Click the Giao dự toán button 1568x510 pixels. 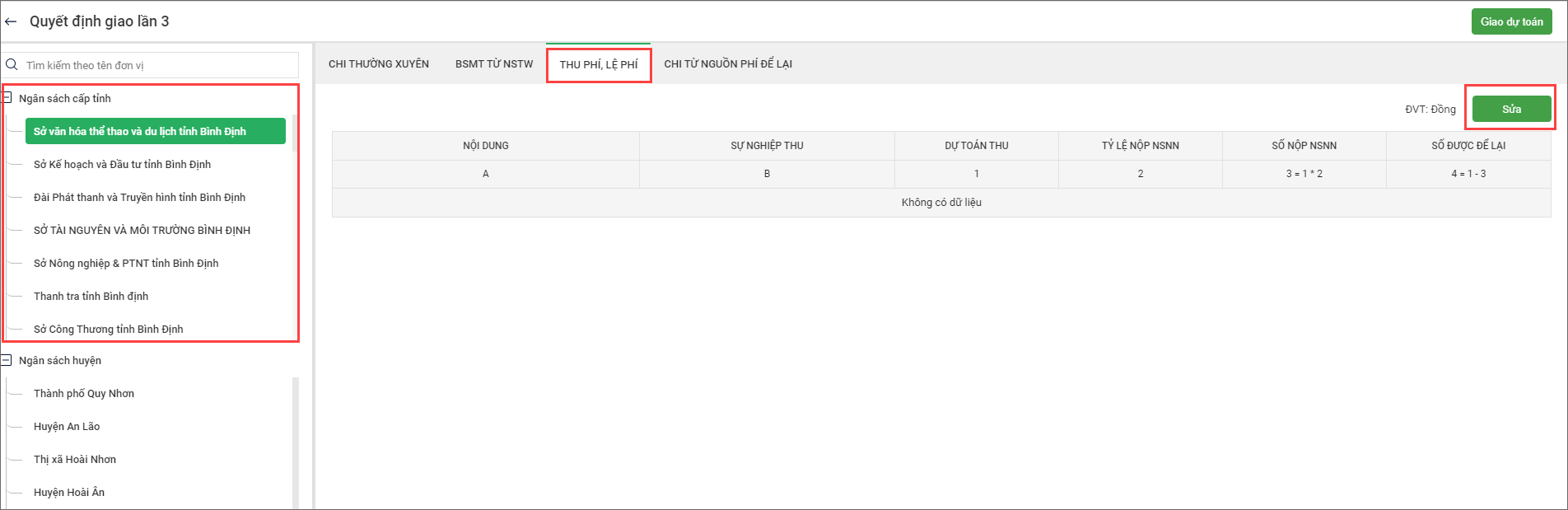[1511, 22]
